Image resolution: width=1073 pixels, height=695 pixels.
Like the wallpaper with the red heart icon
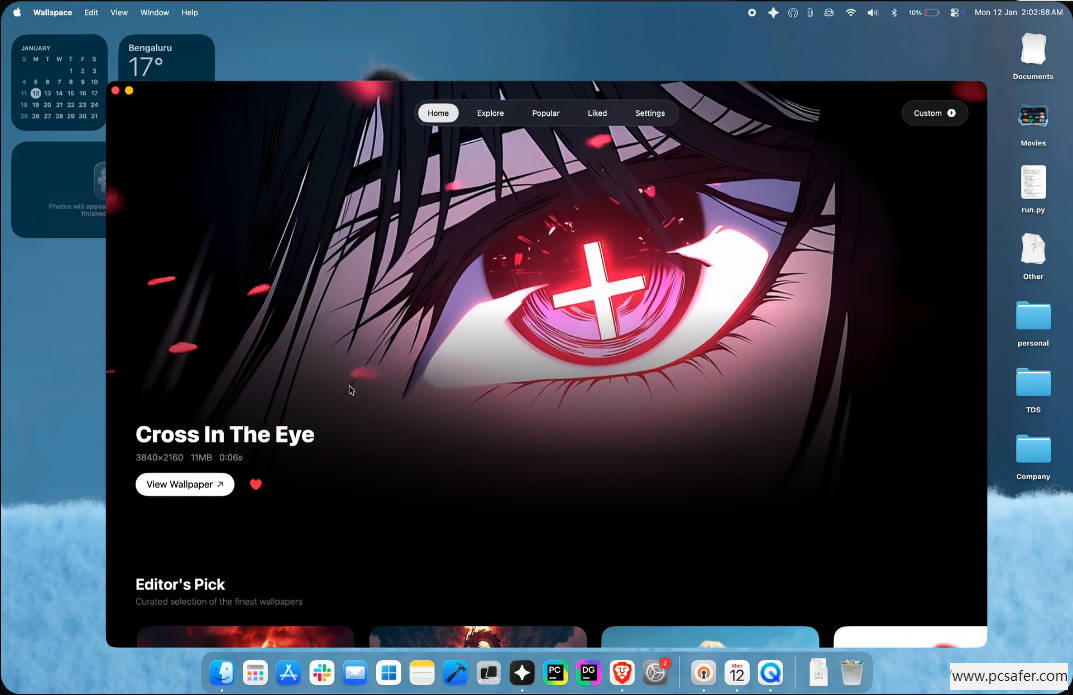pyautogui.click(x=255, y=484)
